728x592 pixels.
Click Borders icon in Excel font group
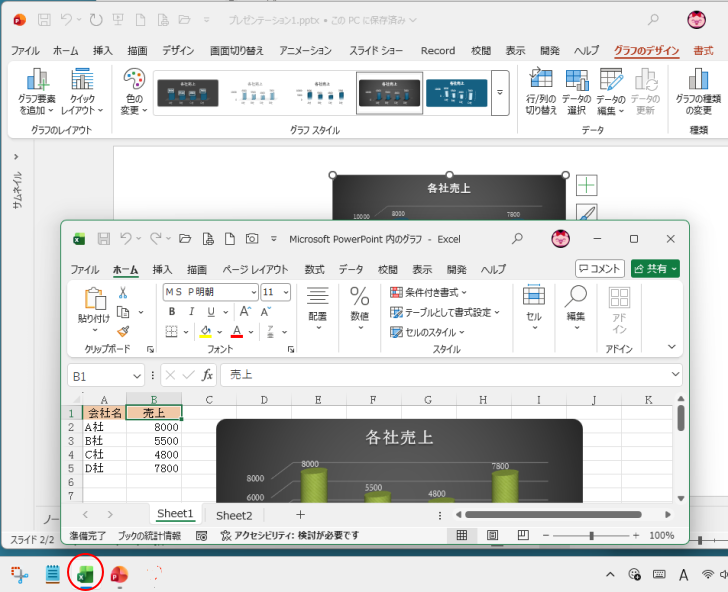point(172,332)
